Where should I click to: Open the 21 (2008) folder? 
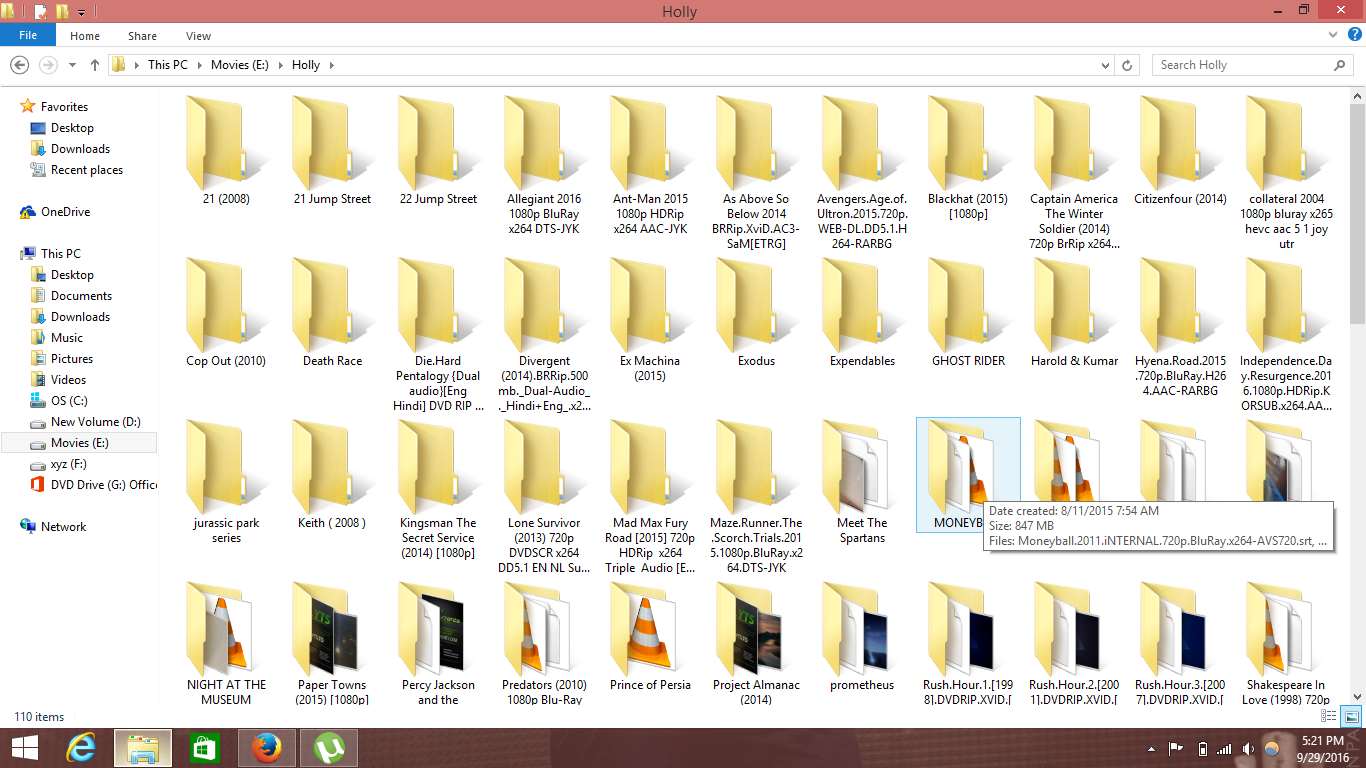[x=226, y=150]
